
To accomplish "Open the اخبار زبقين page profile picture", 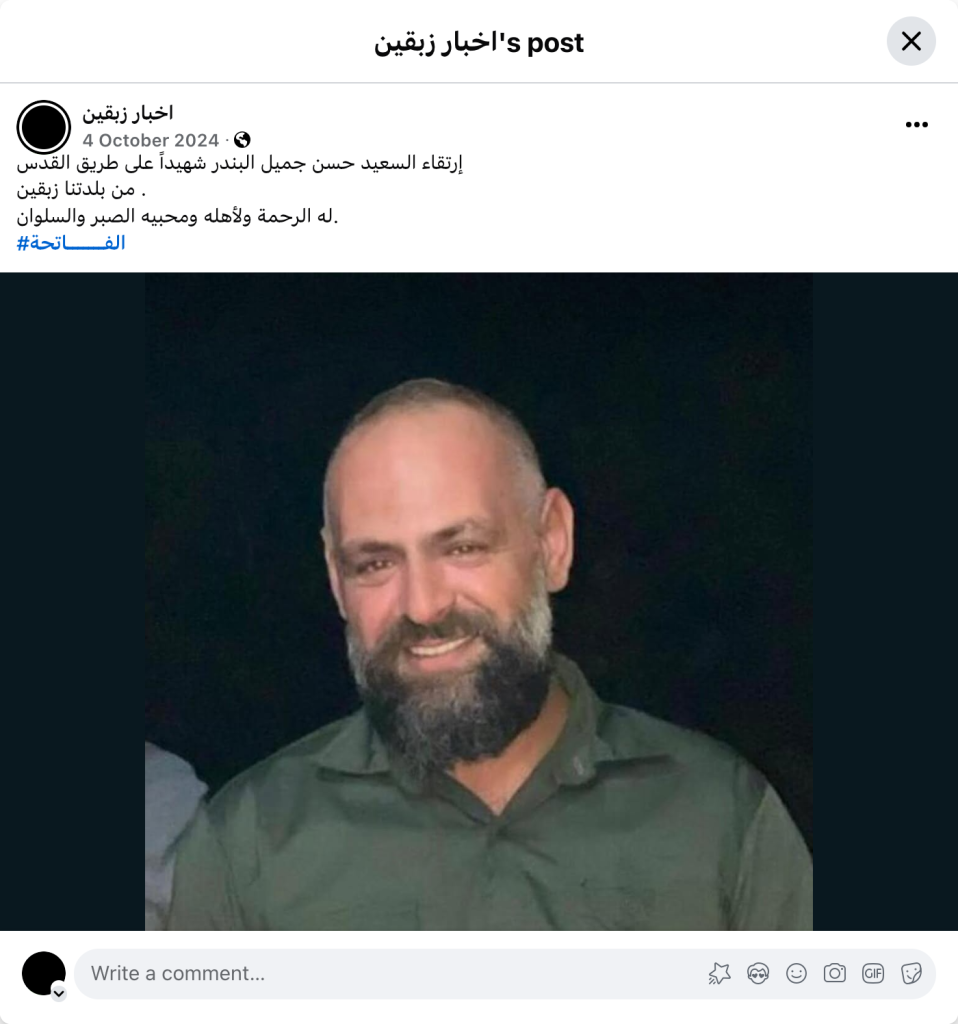I will pyautogui.click(x=44, y=127).
